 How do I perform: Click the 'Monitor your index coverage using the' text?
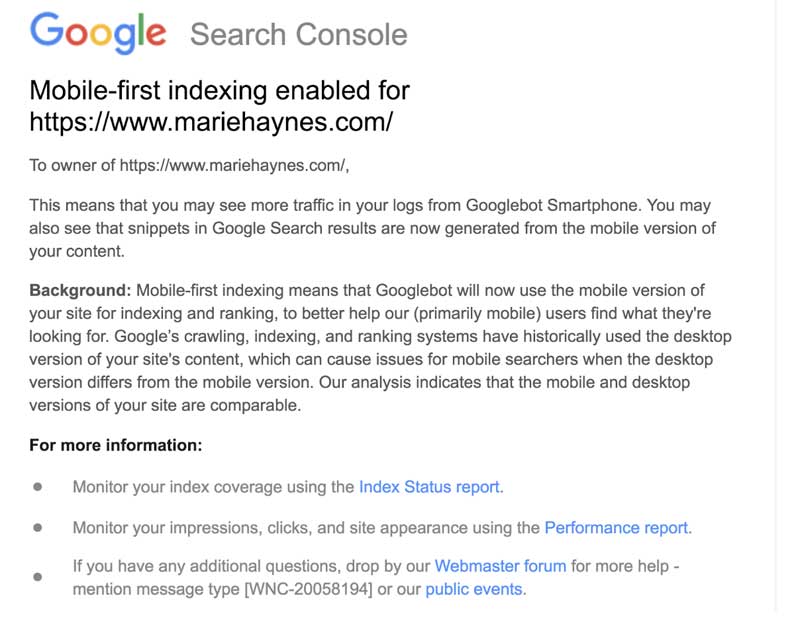tap(214, 487)
